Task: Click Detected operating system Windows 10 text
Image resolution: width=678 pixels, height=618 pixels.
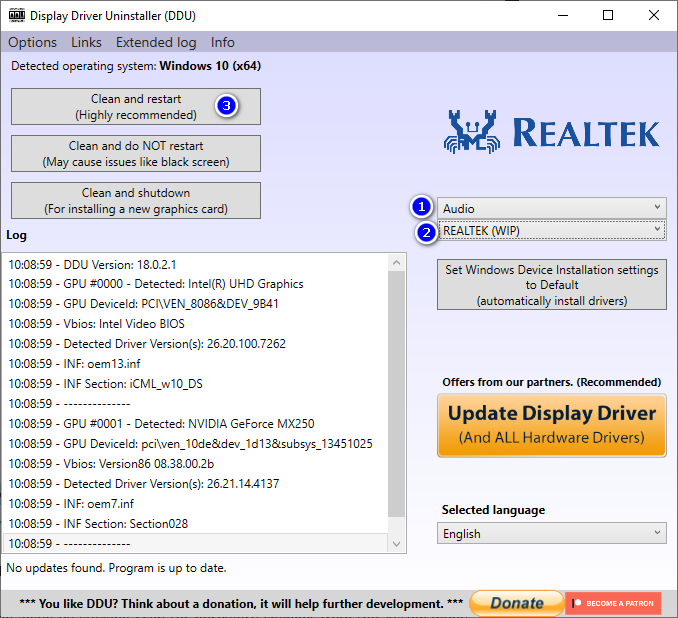Action: click(x=136, y=66)
